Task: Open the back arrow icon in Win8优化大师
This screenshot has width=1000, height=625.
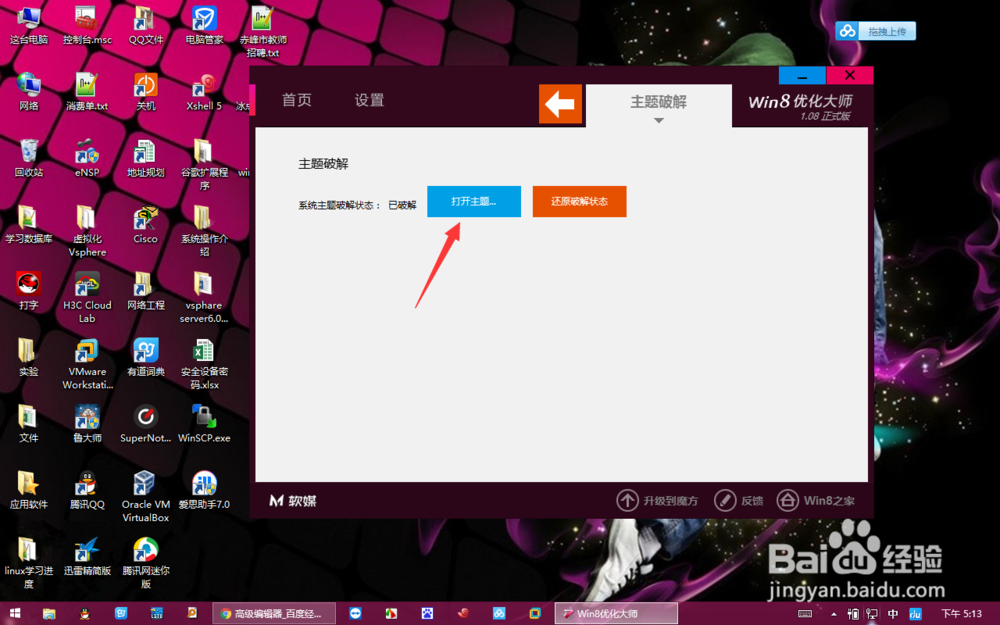Action: point(561,104)
